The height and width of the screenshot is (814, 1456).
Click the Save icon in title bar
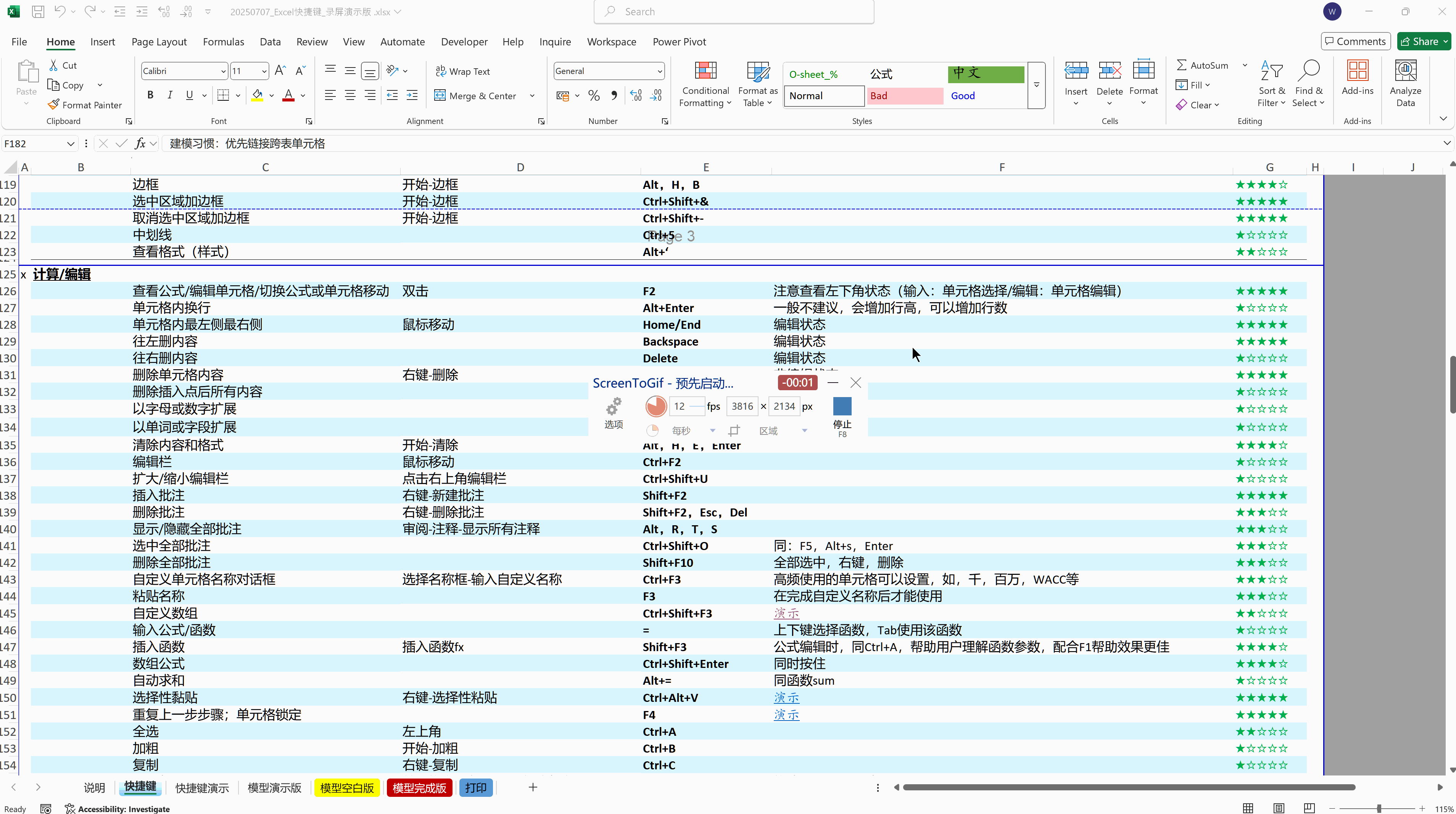38,11
